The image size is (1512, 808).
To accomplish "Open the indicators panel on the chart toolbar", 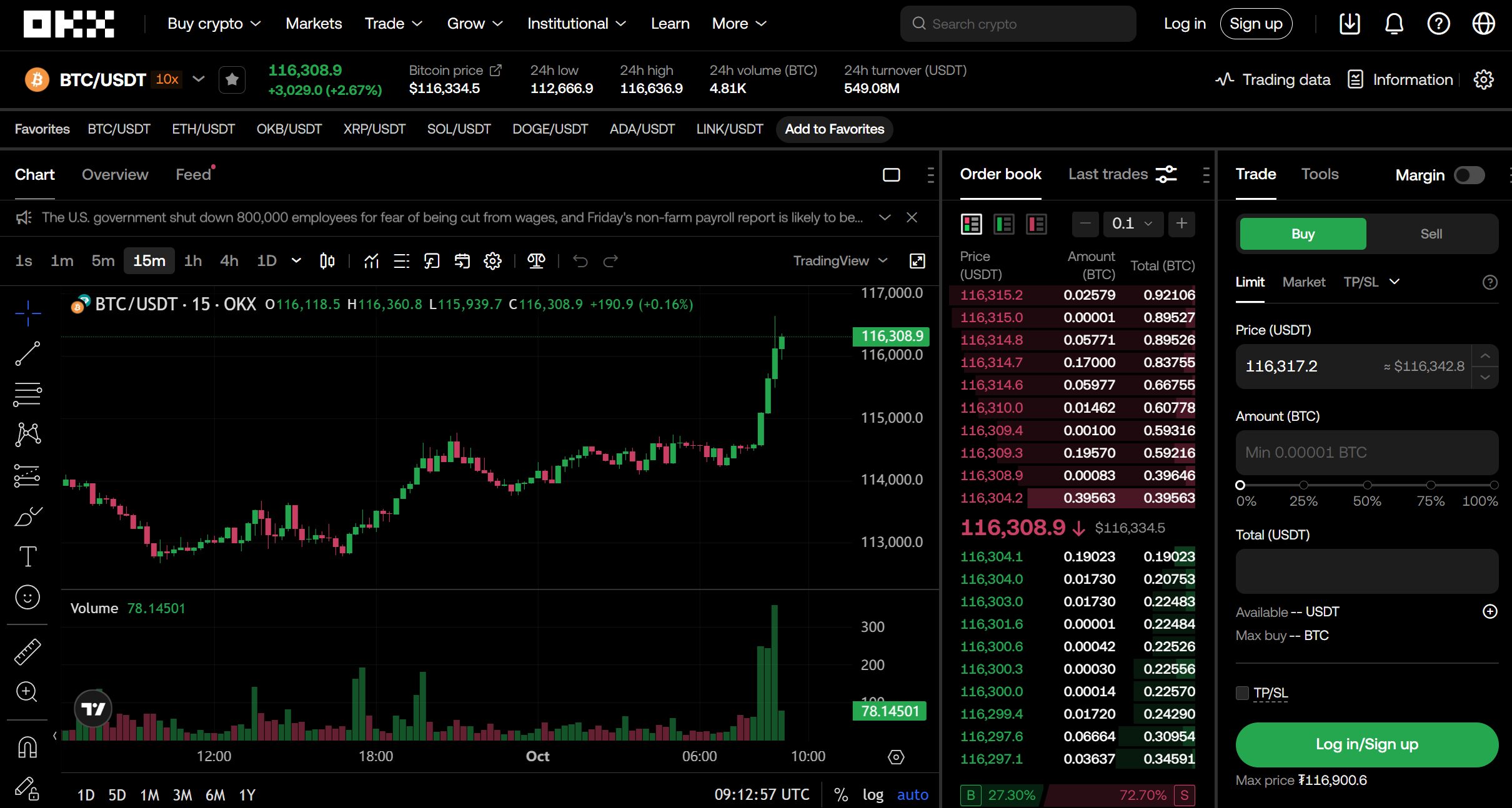I will coord(371,261).
